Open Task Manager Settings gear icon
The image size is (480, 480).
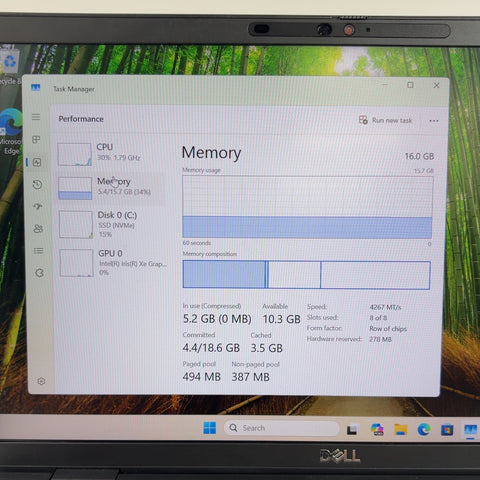(x=41, y=381)
